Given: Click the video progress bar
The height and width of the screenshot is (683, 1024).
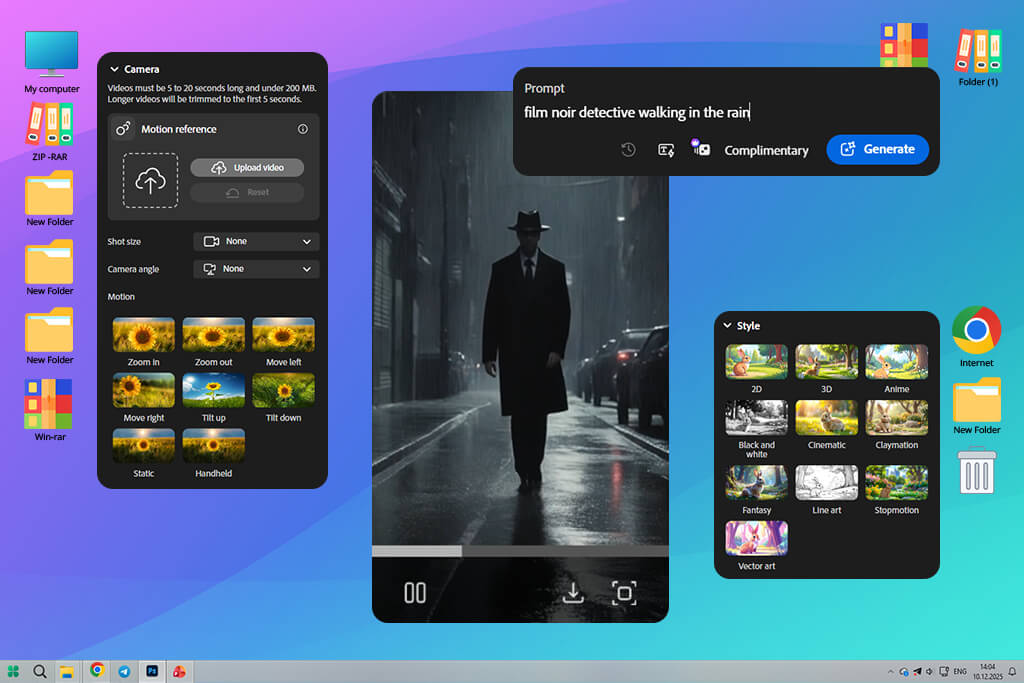Looking at the screenshot, I should point(520,551).
